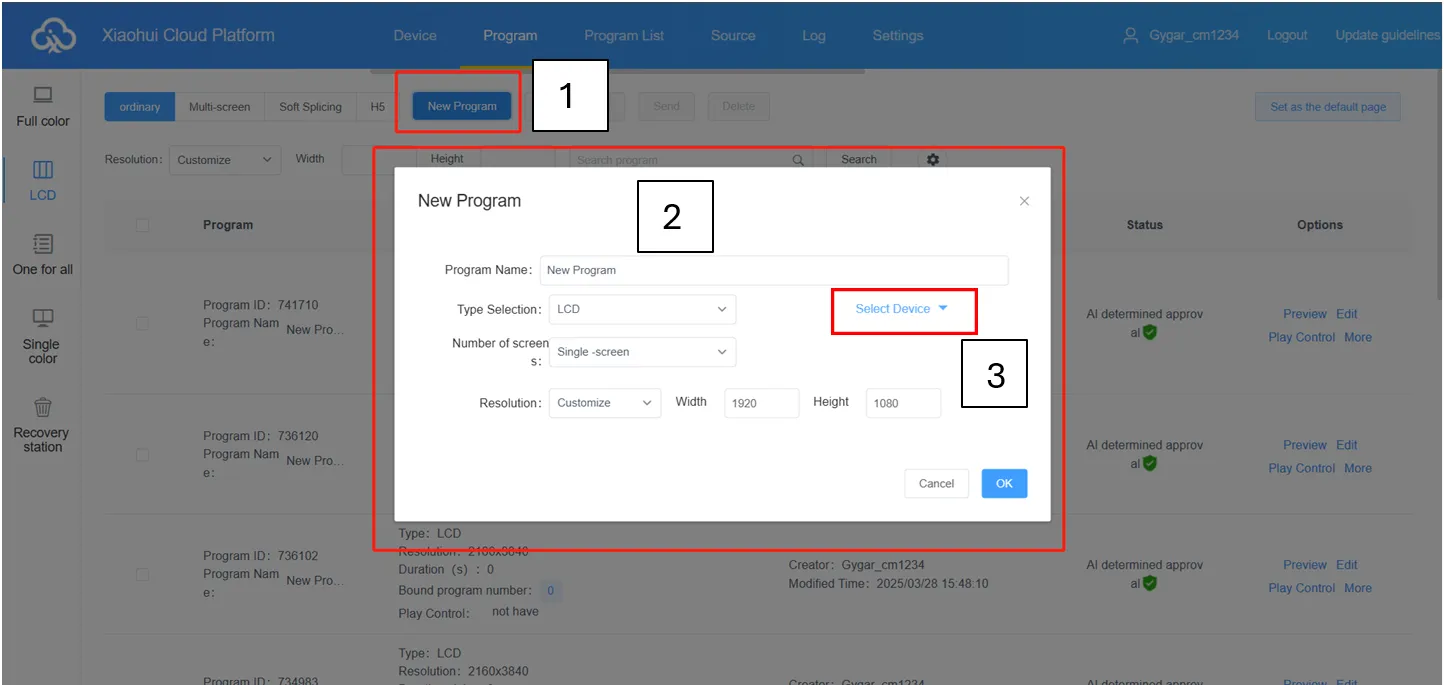The width and height of the screenshot is (1444, 685).
Task: Open the Log menu
Action: [814, 35]
